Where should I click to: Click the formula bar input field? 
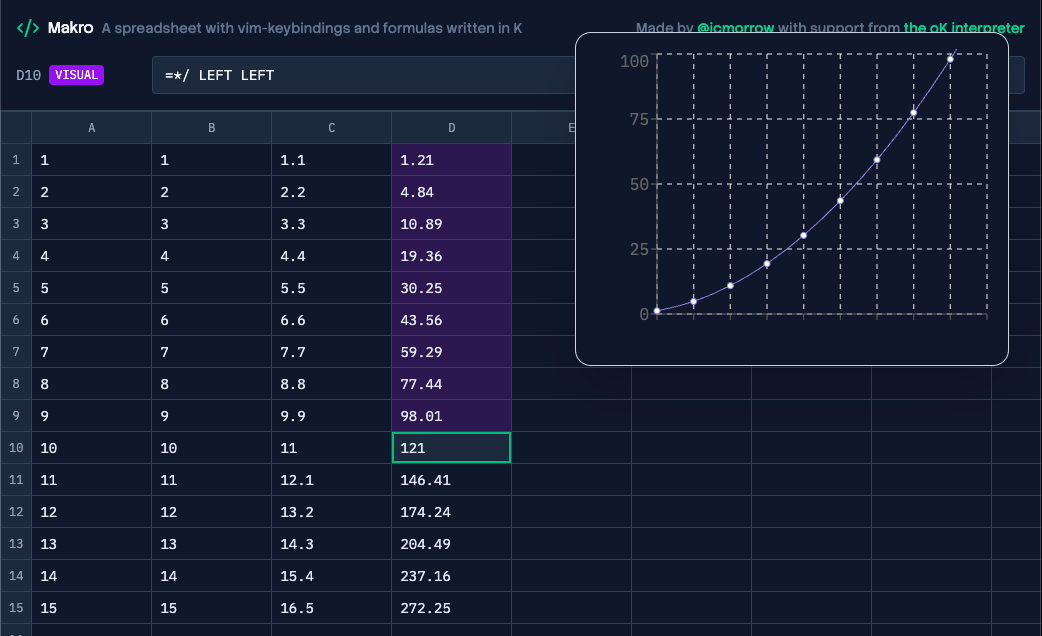(360, 75)
